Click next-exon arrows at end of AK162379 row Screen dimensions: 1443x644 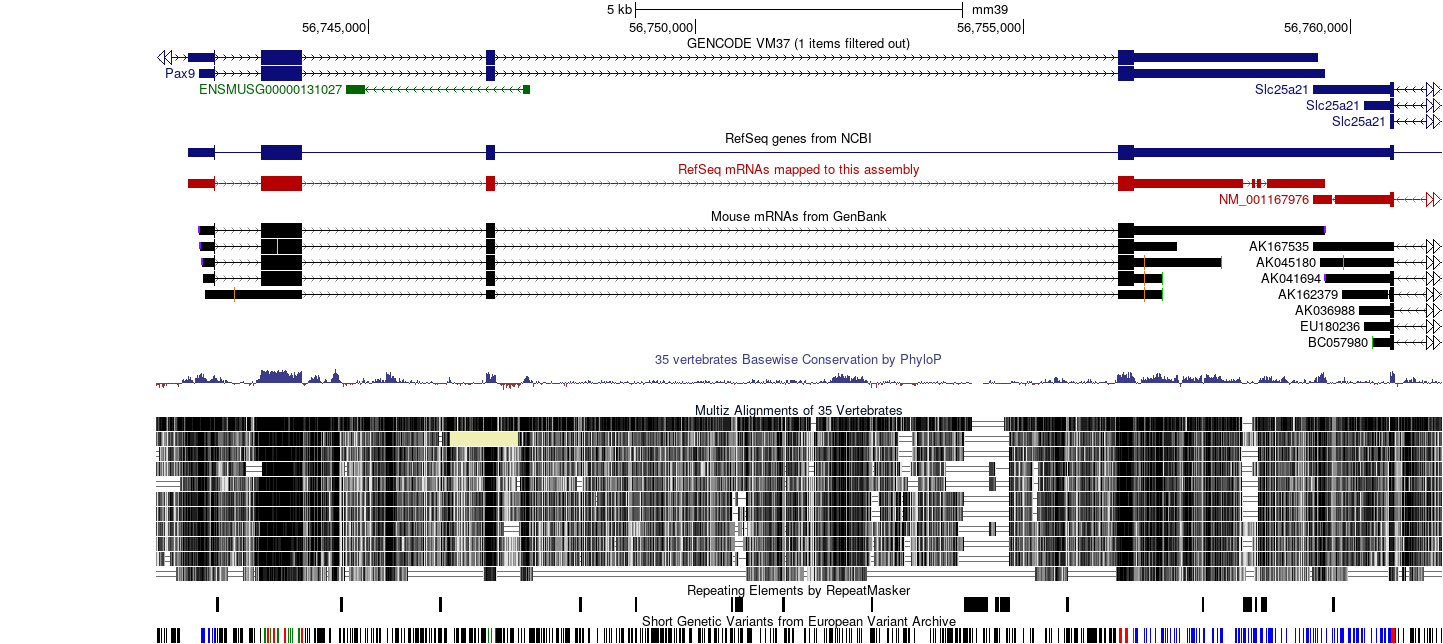[1433, 294]
